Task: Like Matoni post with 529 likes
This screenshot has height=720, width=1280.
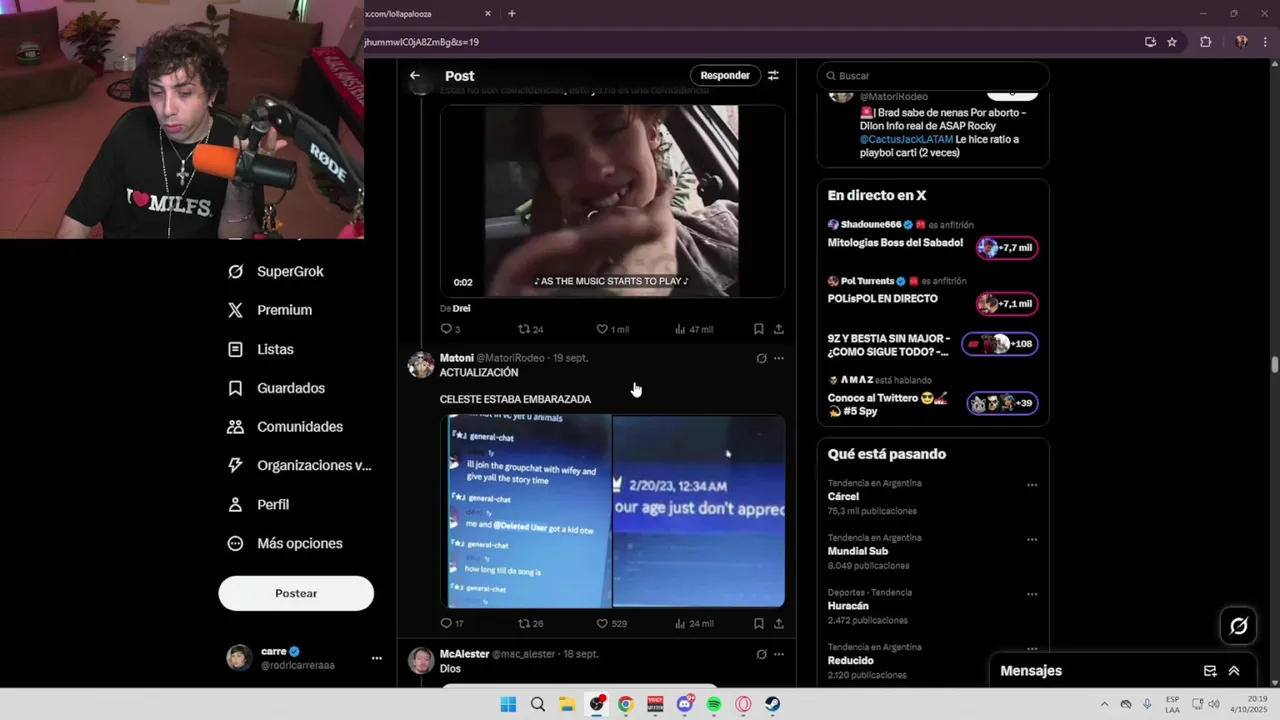Action: [x=611, y=623]
